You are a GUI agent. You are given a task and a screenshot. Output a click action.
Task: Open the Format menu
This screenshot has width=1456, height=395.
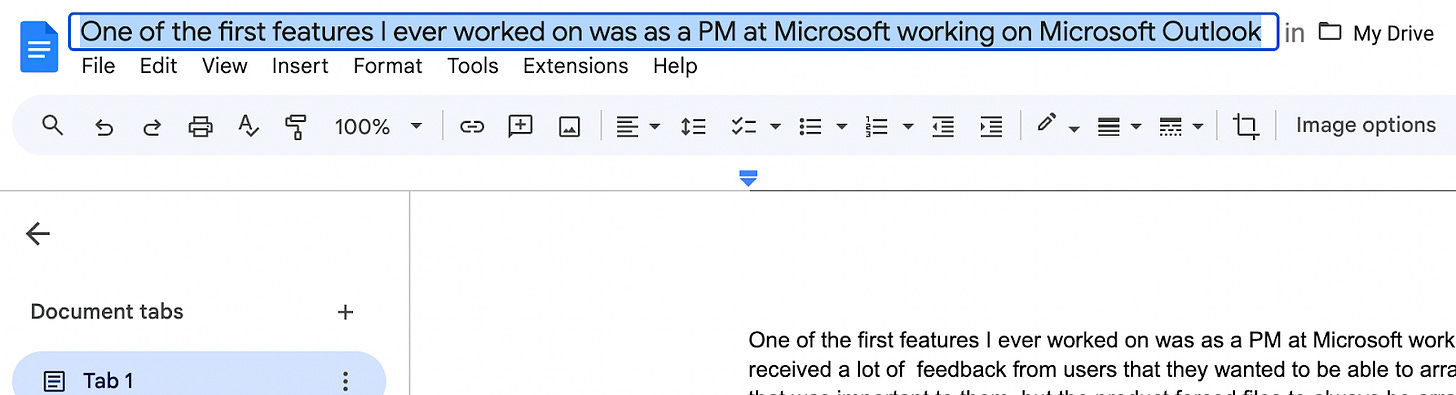tap(388, 67)
